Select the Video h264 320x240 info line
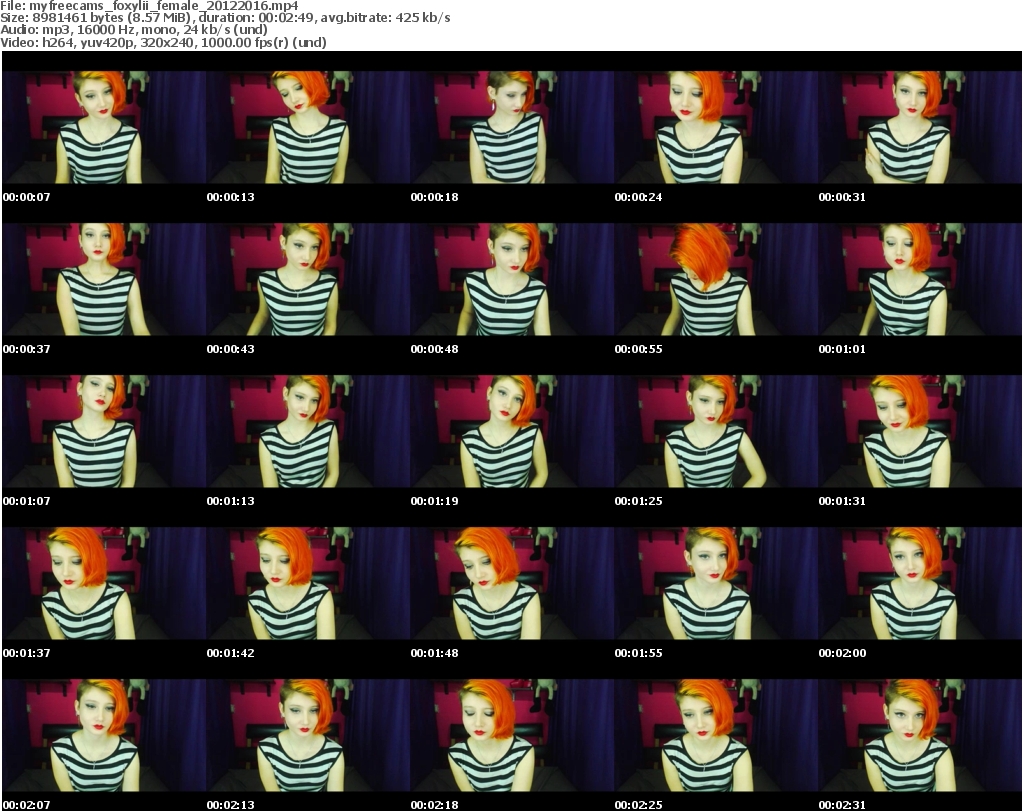Screen dimensions: 1024x811 click(163, 42)
